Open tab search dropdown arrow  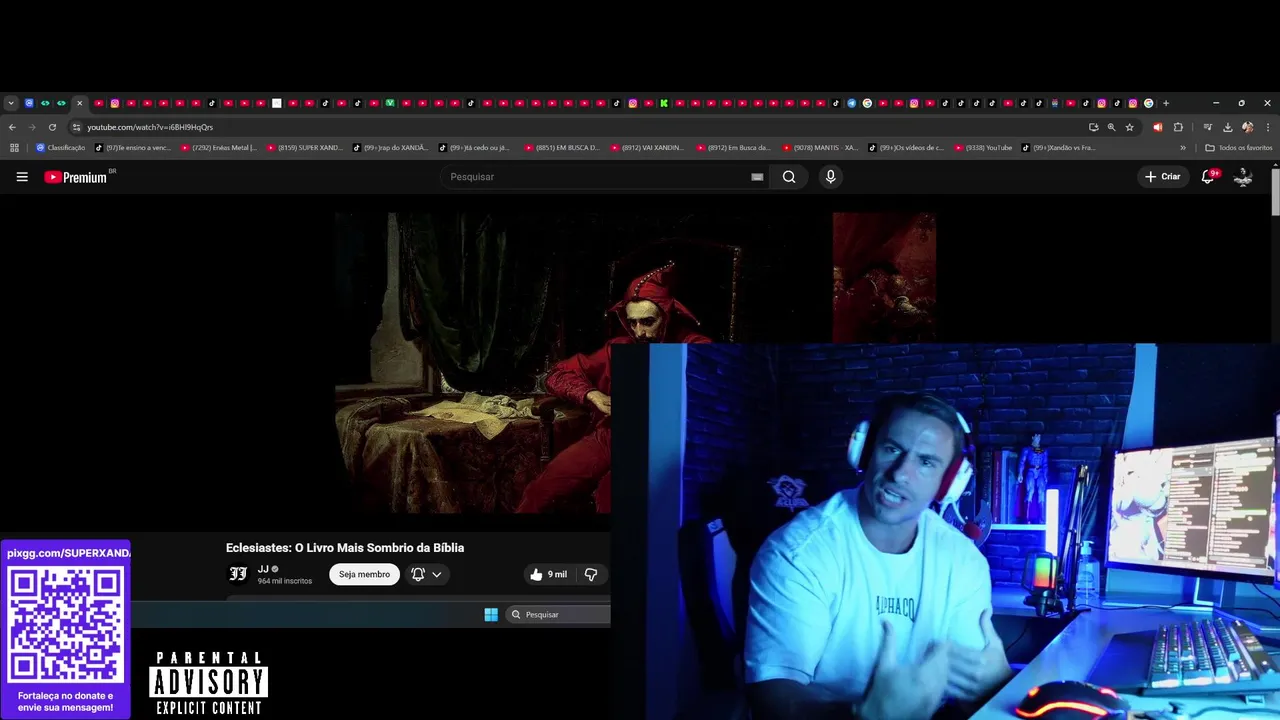(11, 103)
